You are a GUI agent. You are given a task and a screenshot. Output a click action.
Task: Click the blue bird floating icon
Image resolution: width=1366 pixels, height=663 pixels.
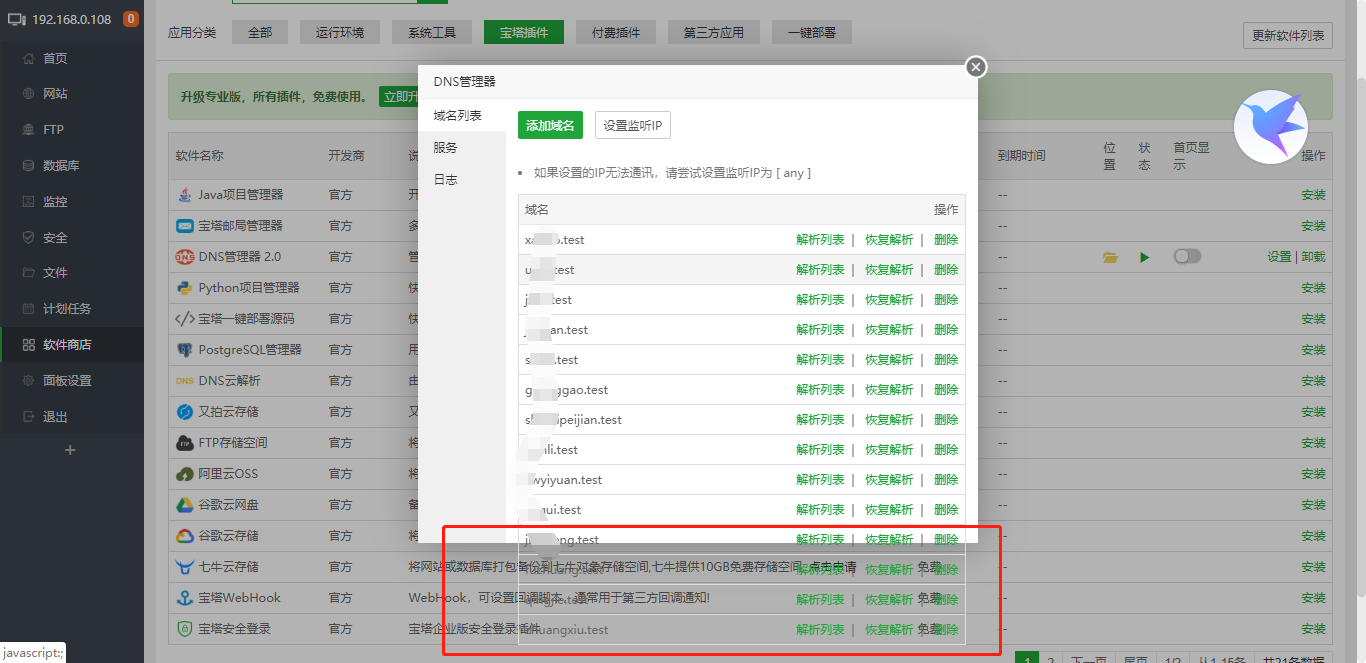coord(1270,126)
